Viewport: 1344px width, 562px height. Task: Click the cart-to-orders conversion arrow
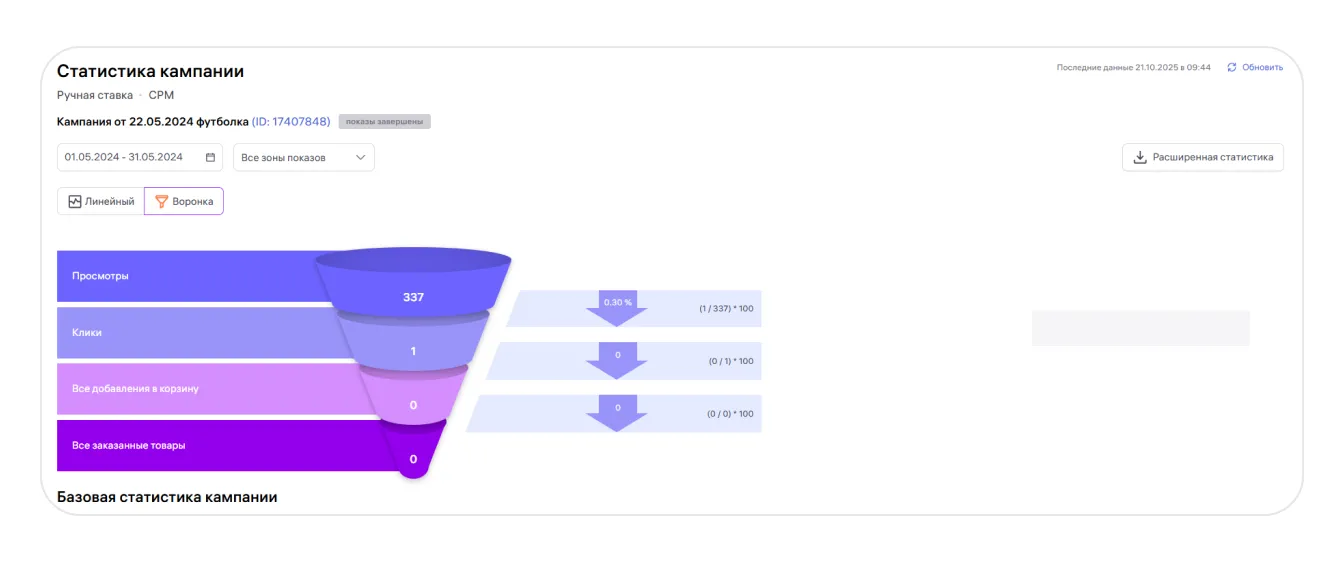click(x=617, y=412)
